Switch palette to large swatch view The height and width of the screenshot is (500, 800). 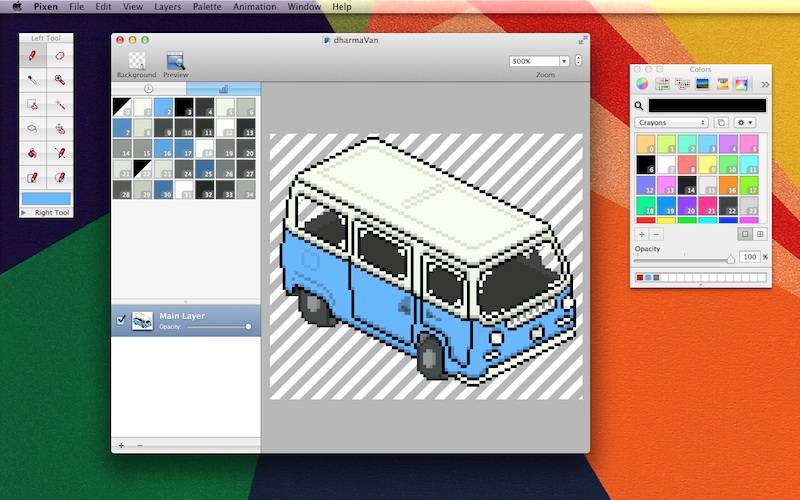click(x=745, y=234)
